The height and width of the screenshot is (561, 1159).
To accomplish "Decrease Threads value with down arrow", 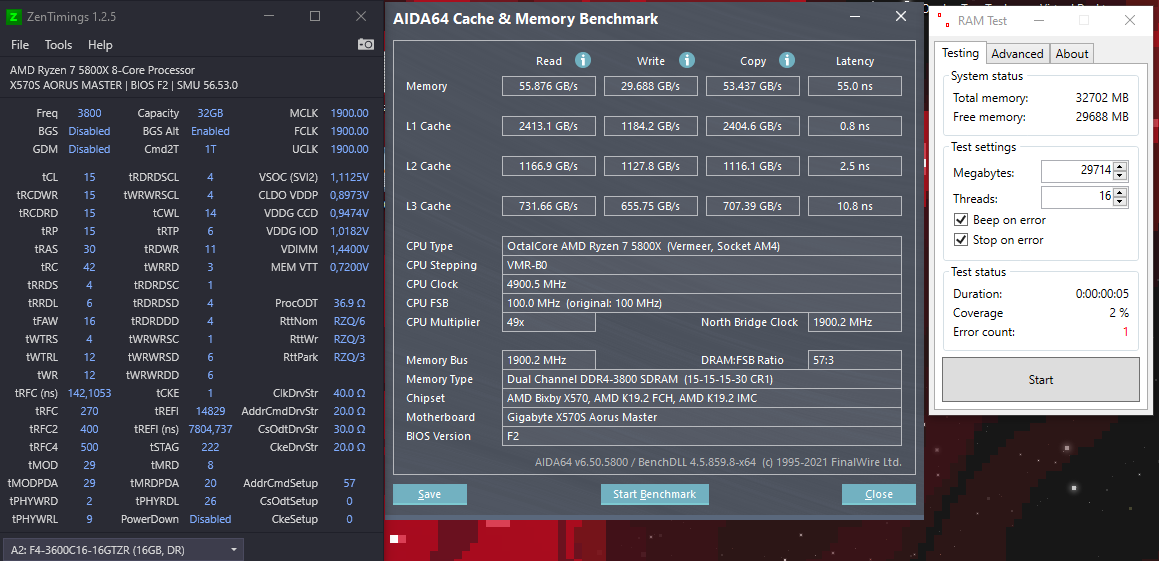I will 1121,201.
